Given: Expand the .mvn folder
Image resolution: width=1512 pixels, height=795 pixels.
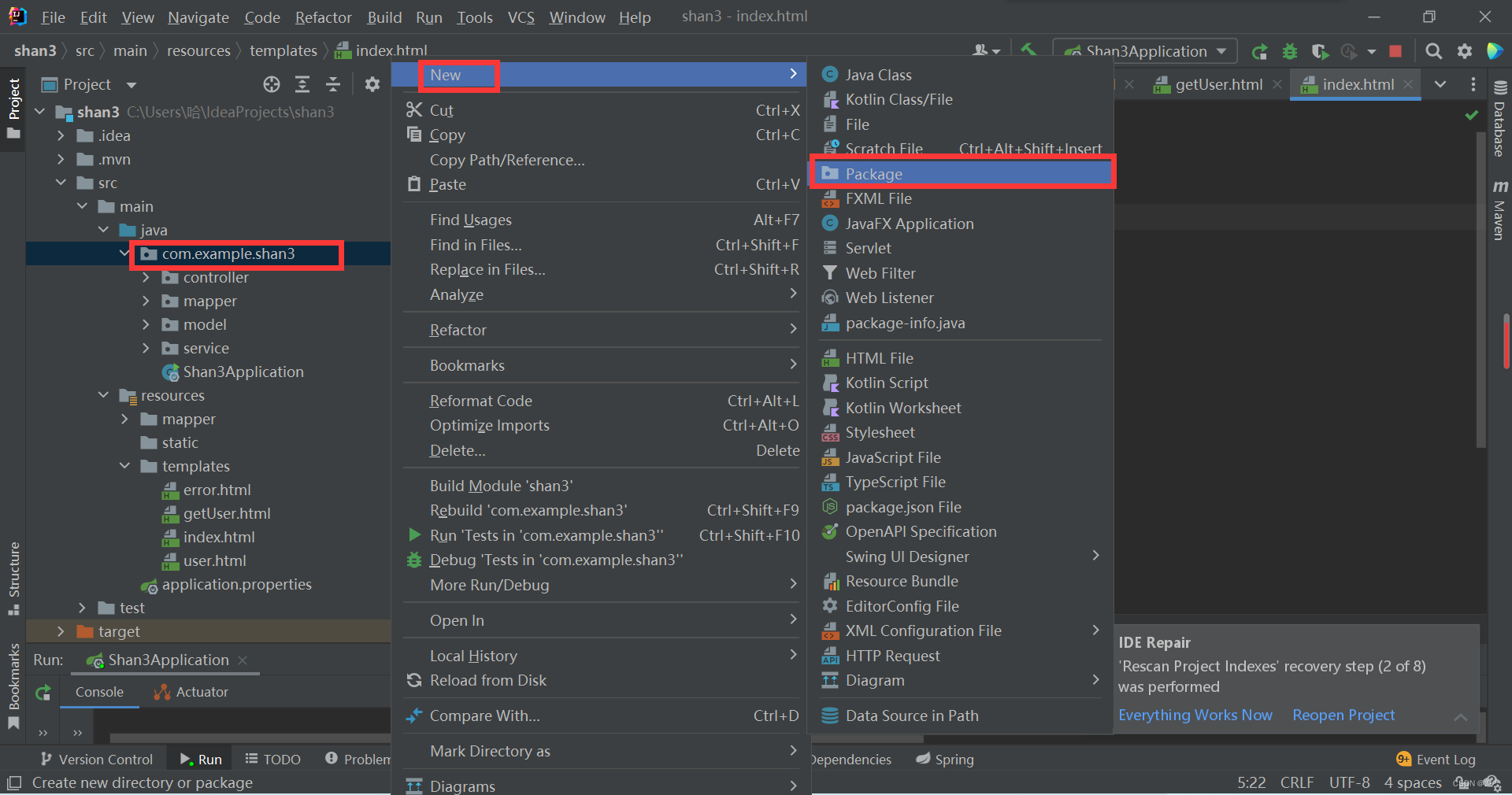Looking at the screenshot, I should [61, 159].
